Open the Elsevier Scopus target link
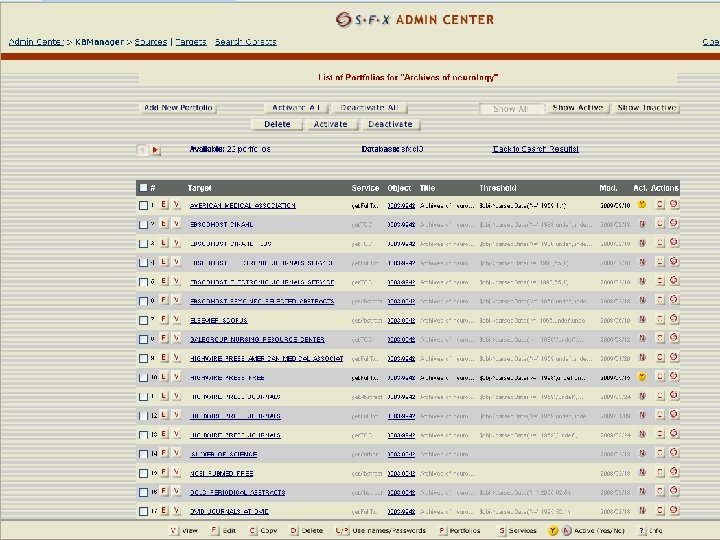 pyautogui.click(x=219, y=321)
